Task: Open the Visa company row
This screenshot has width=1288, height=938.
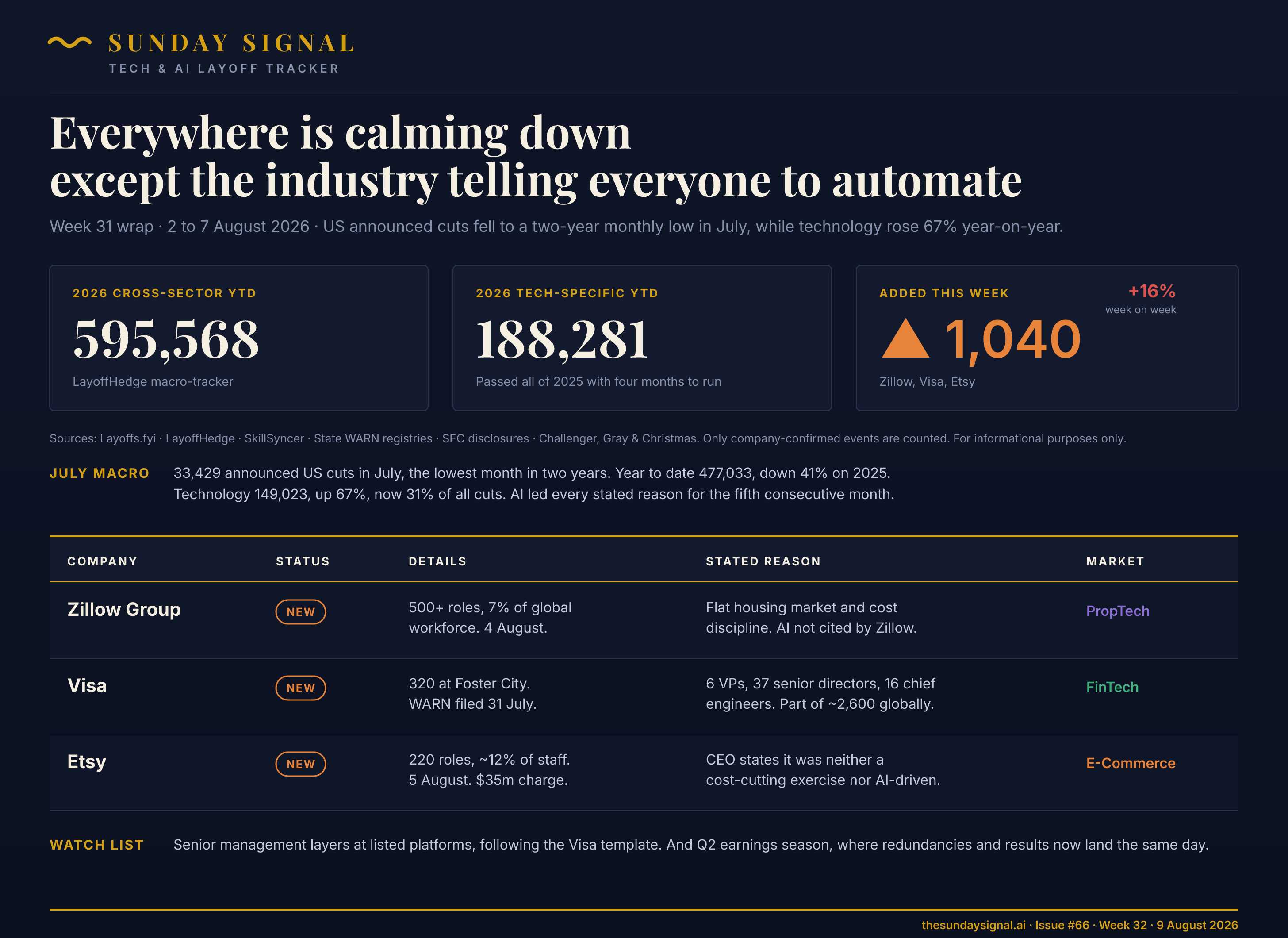Action: 644,696
